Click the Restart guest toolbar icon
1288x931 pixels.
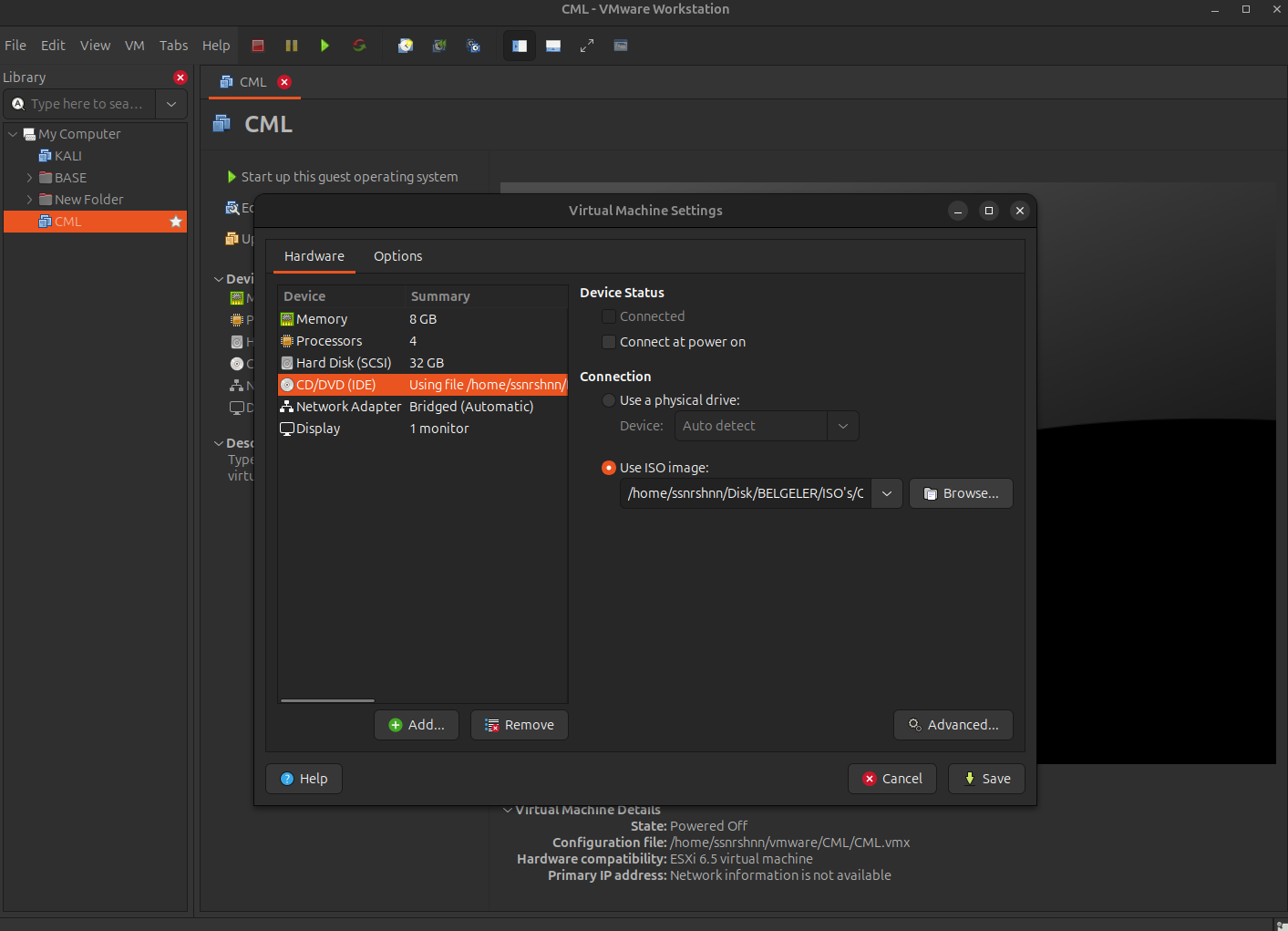point(359,46)
